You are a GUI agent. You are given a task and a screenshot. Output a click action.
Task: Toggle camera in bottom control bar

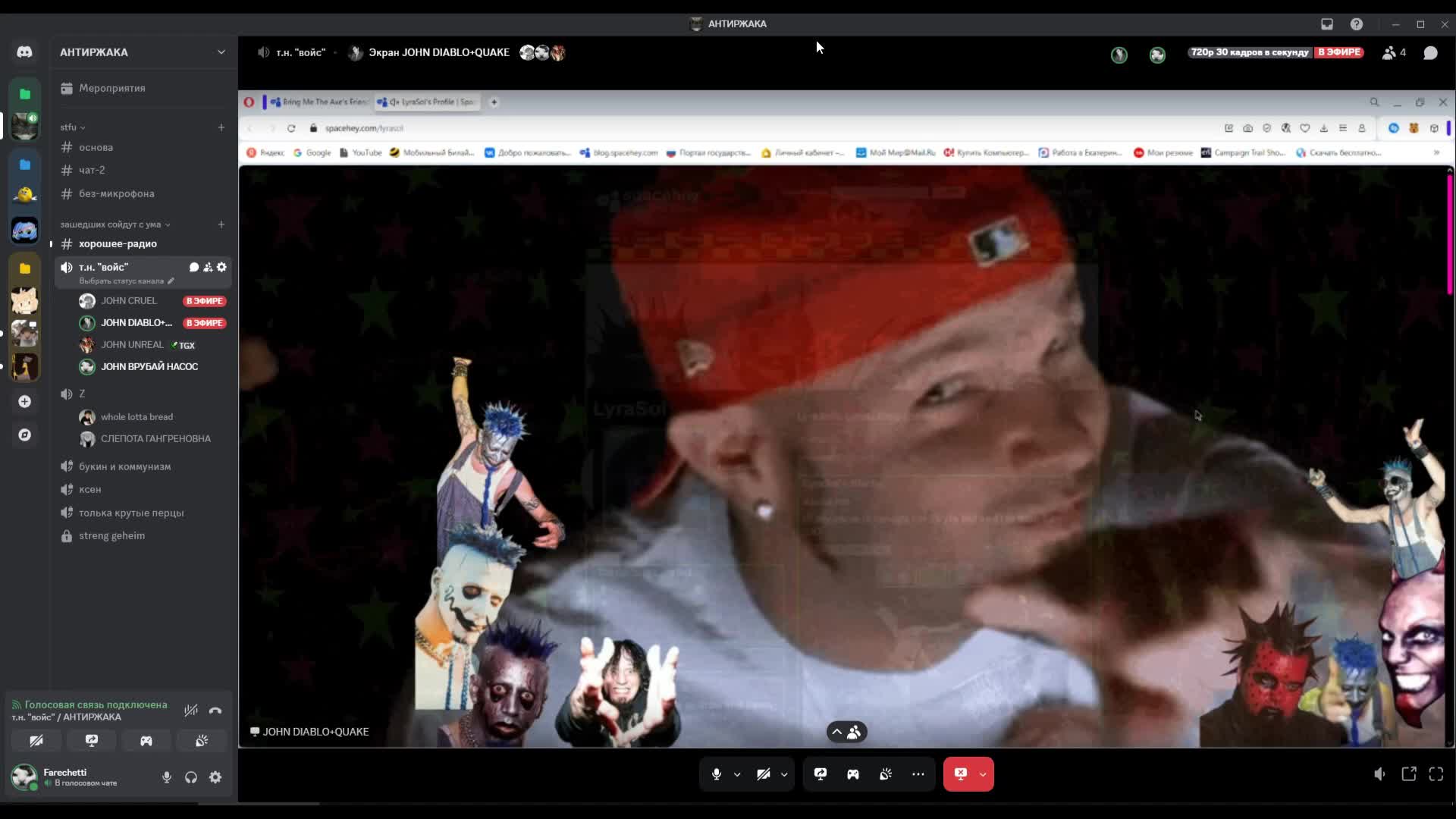pyautogui.click(x=764, y=774)
